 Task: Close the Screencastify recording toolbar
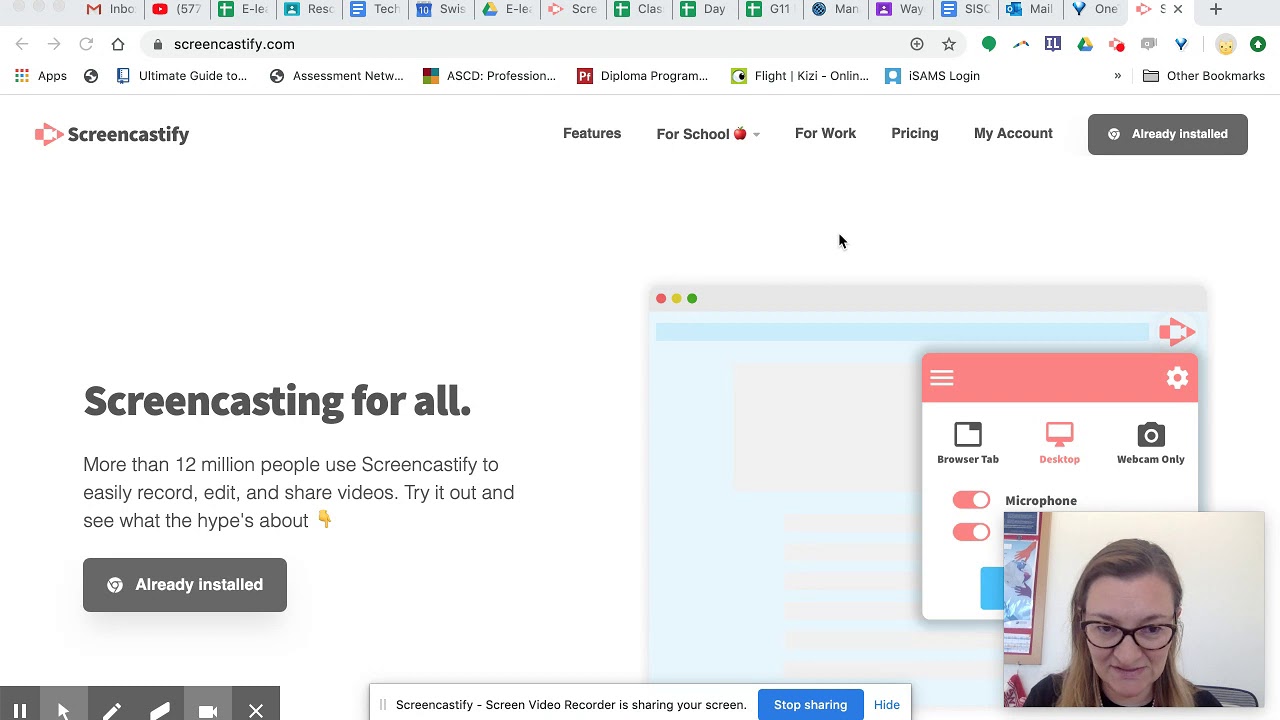click(x=256, y=711)
